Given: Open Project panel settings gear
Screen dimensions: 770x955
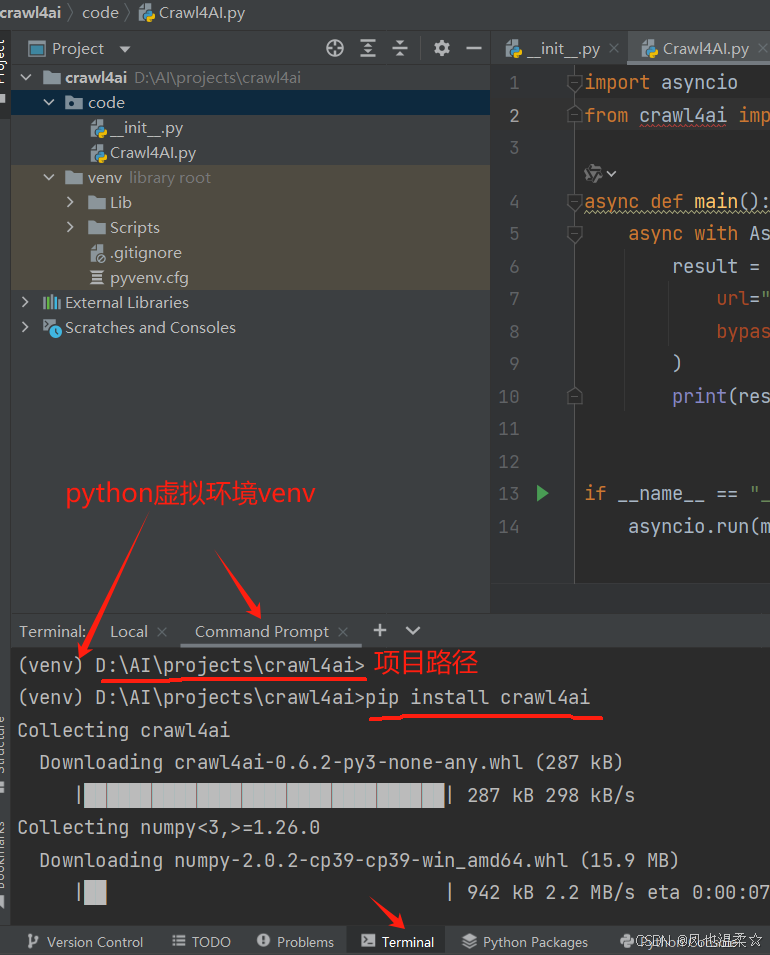Looking at the screenshot, I should pos(442,48).
